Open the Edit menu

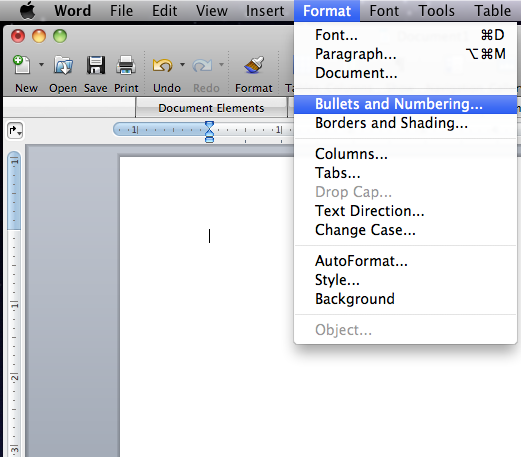pos(165,11)
